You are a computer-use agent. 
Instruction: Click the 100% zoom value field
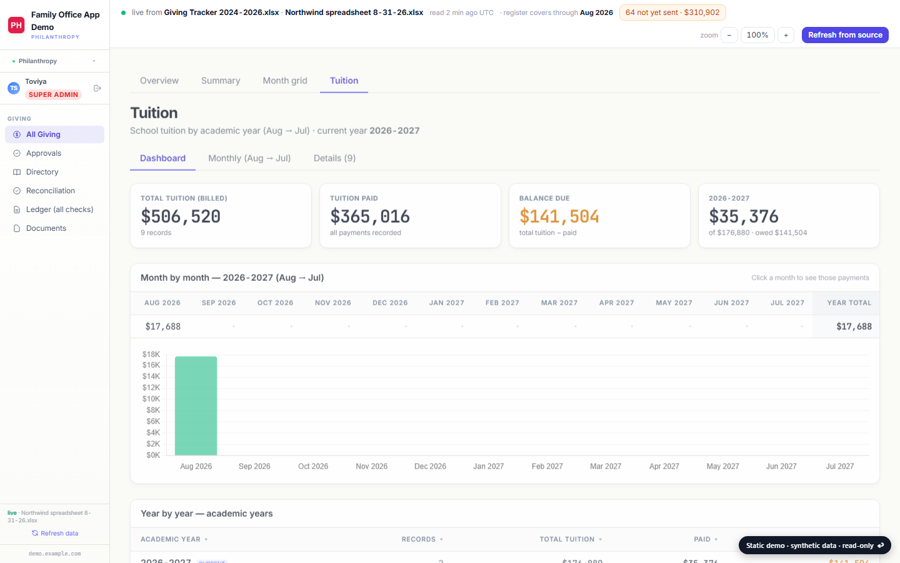(x=757, y=35)
